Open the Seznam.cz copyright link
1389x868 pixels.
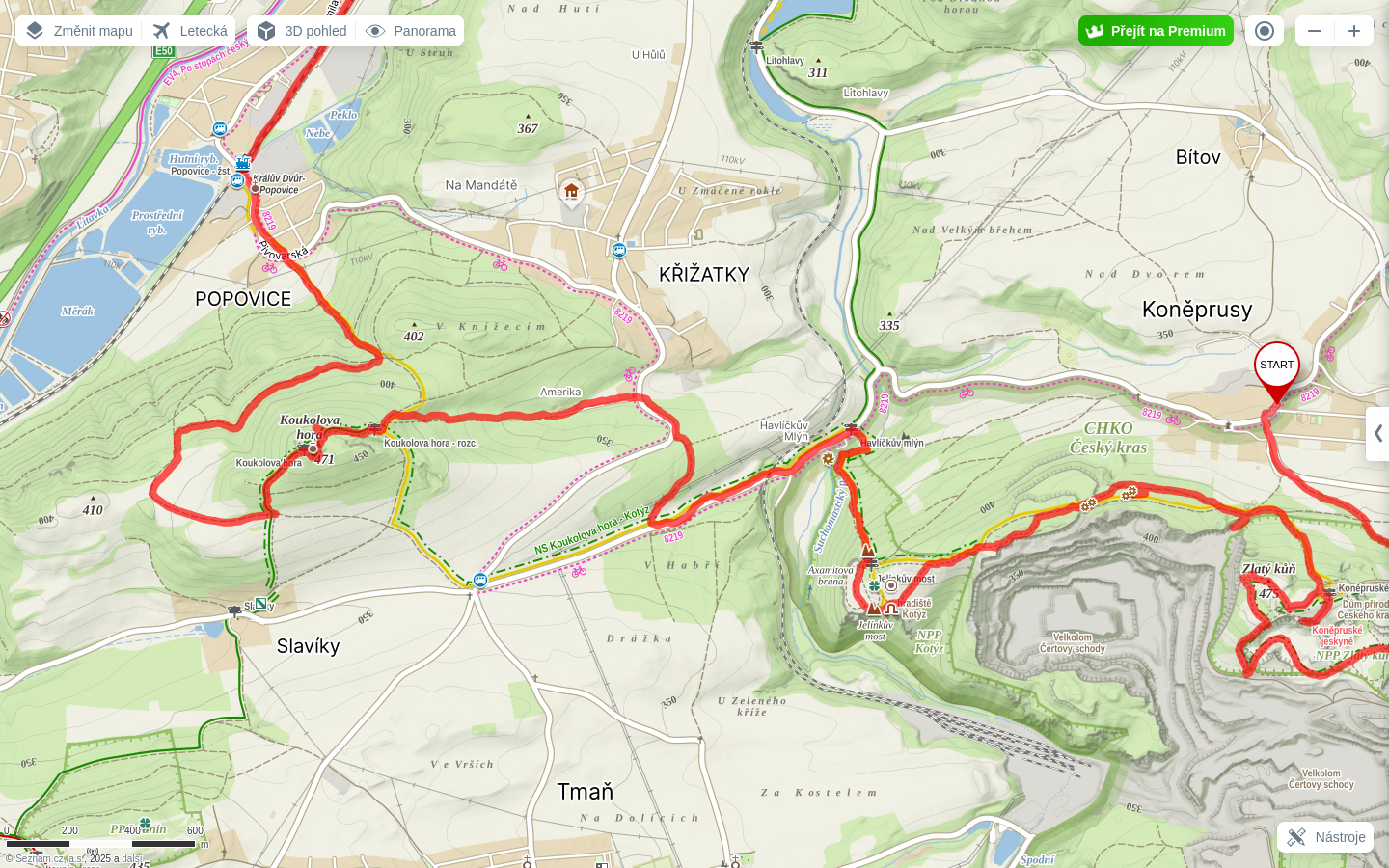click(x=50, y=858)
